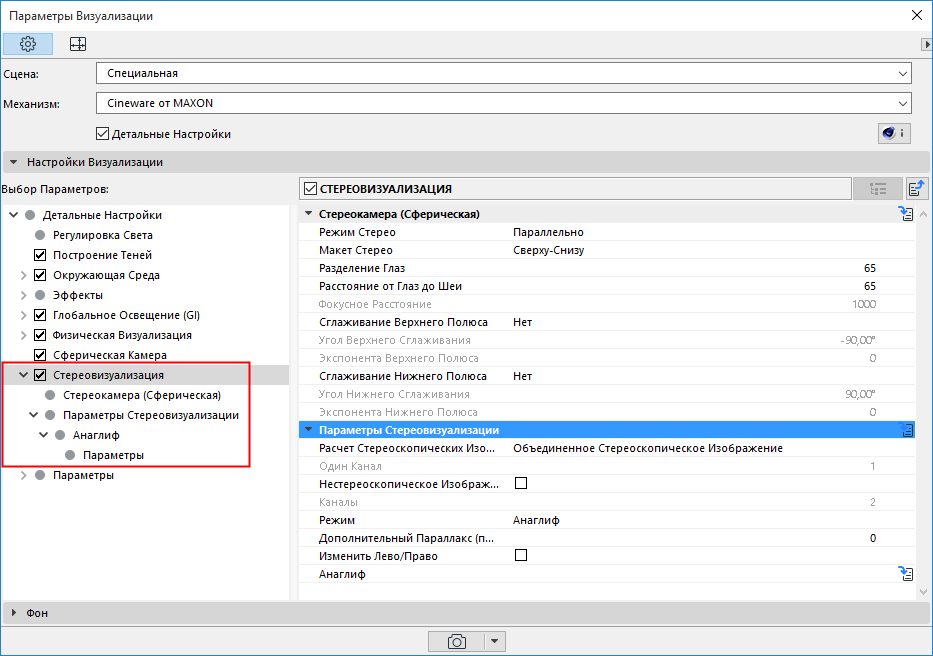
Task: Collapse Анаглиф tree node
Action: [x=43, y=435]
